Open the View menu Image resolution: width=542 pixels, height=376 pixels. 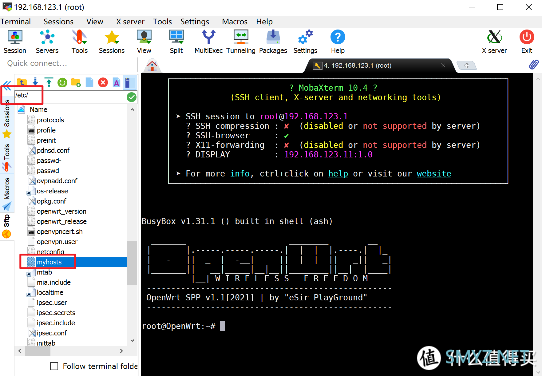pos(95,21)
